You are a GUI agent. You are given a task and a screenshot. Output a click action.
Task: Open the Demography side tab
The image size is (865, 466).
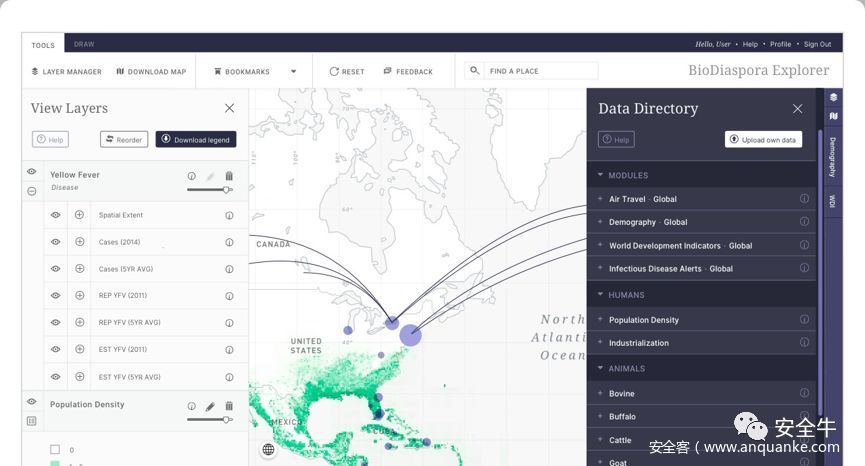[x=833, y=157]
